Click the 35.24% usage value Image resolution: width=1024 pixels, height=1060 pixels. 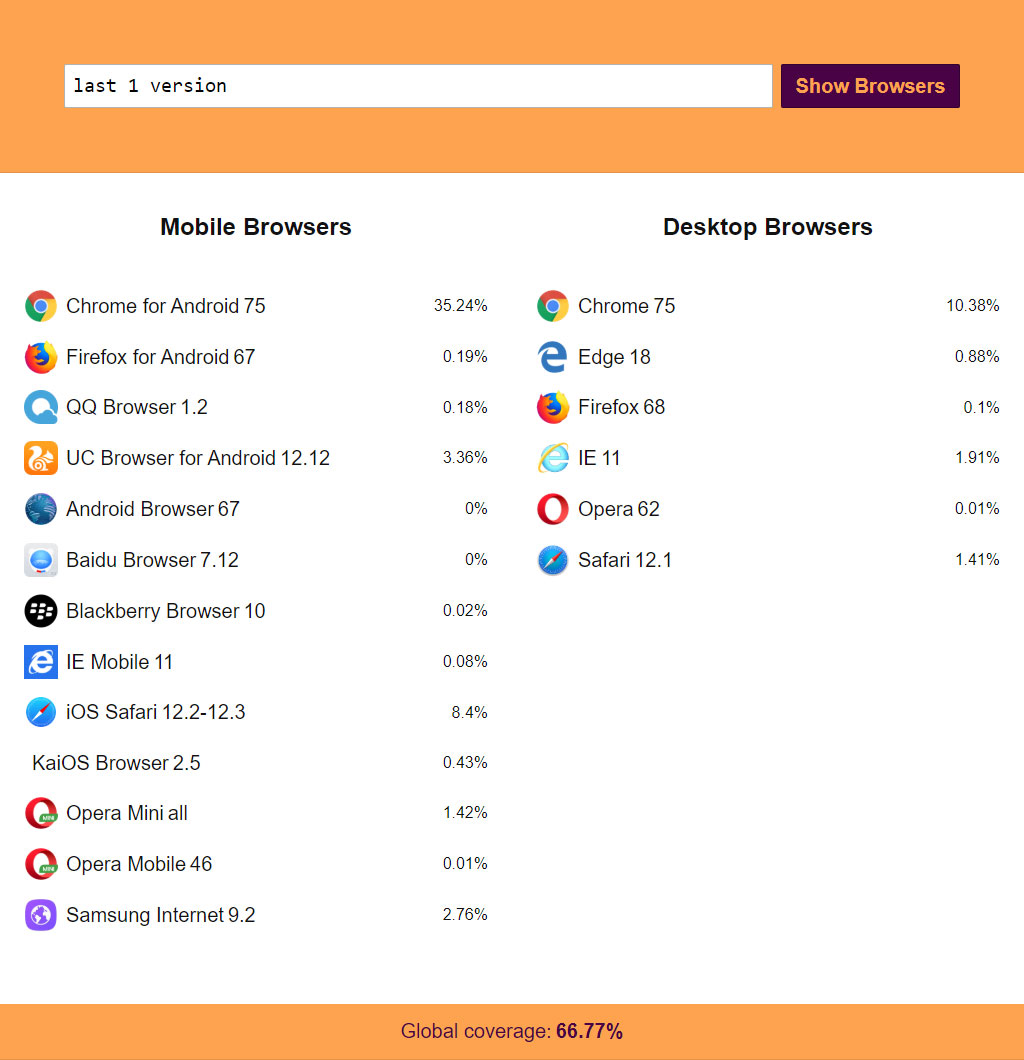[461, 306]
